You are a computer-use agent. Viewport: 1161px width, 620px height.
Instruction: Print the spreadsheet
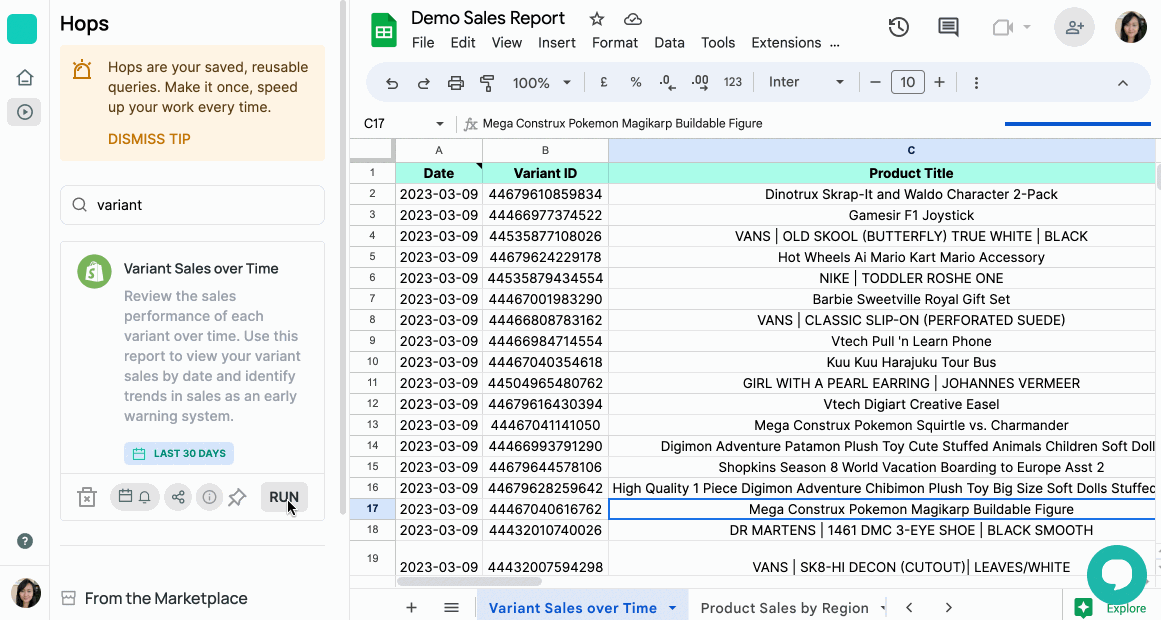pyautogui.click(x=455, y=83)
